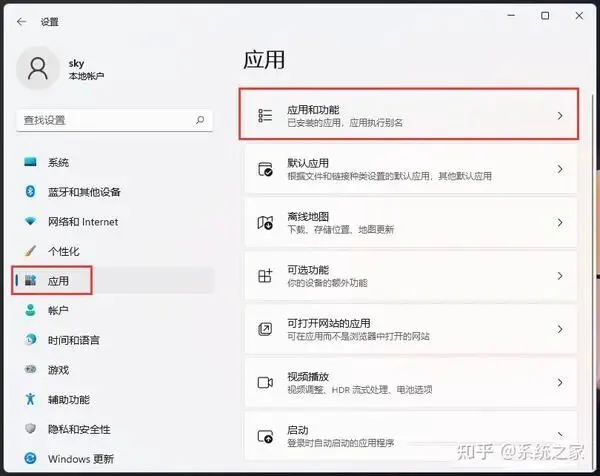
Task: Open the 离线地图 settings
Action: (x=411, y=222)
